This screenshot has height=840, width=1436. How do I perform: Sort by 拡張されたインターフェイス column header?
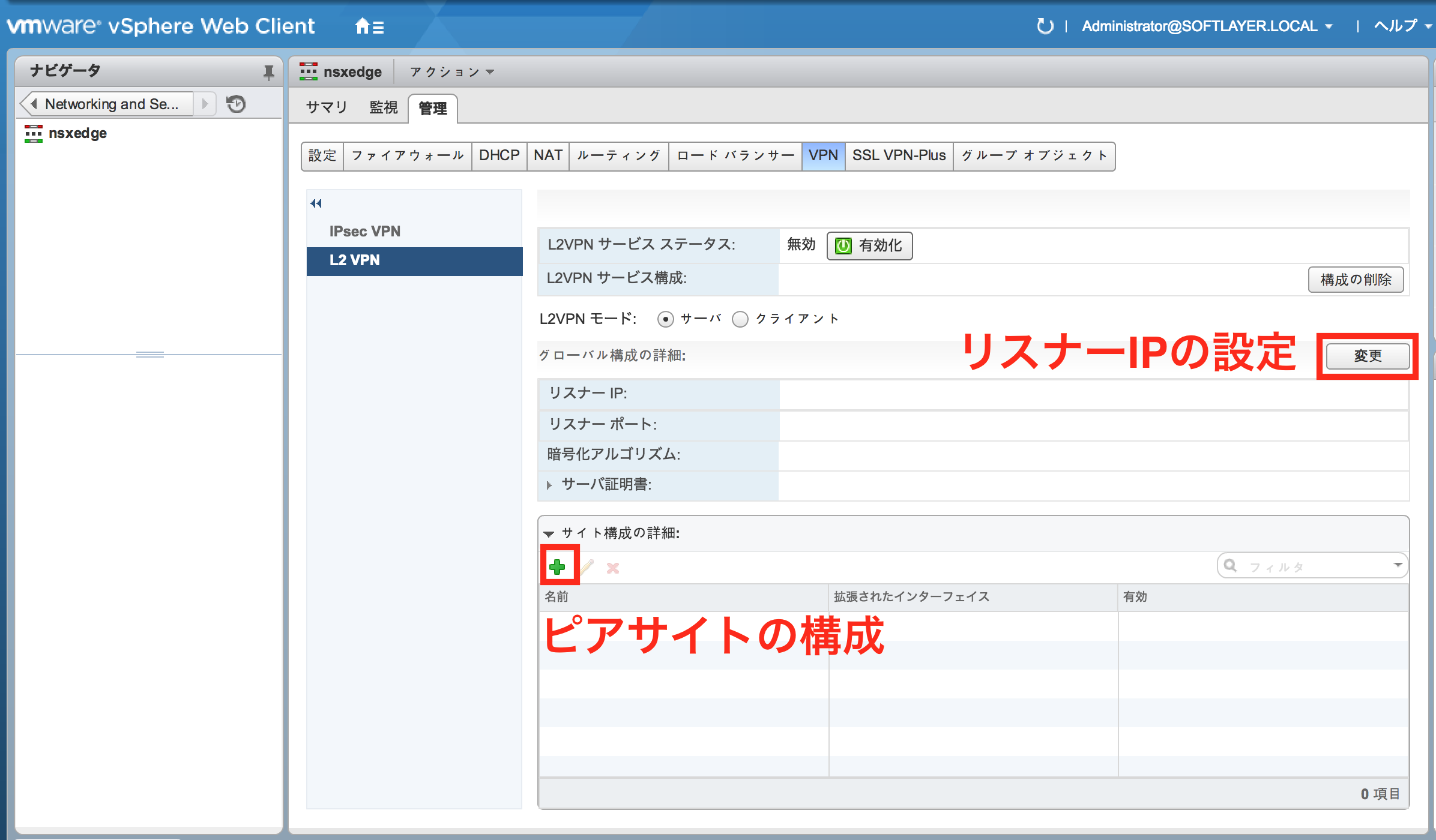tap(973, 597)
